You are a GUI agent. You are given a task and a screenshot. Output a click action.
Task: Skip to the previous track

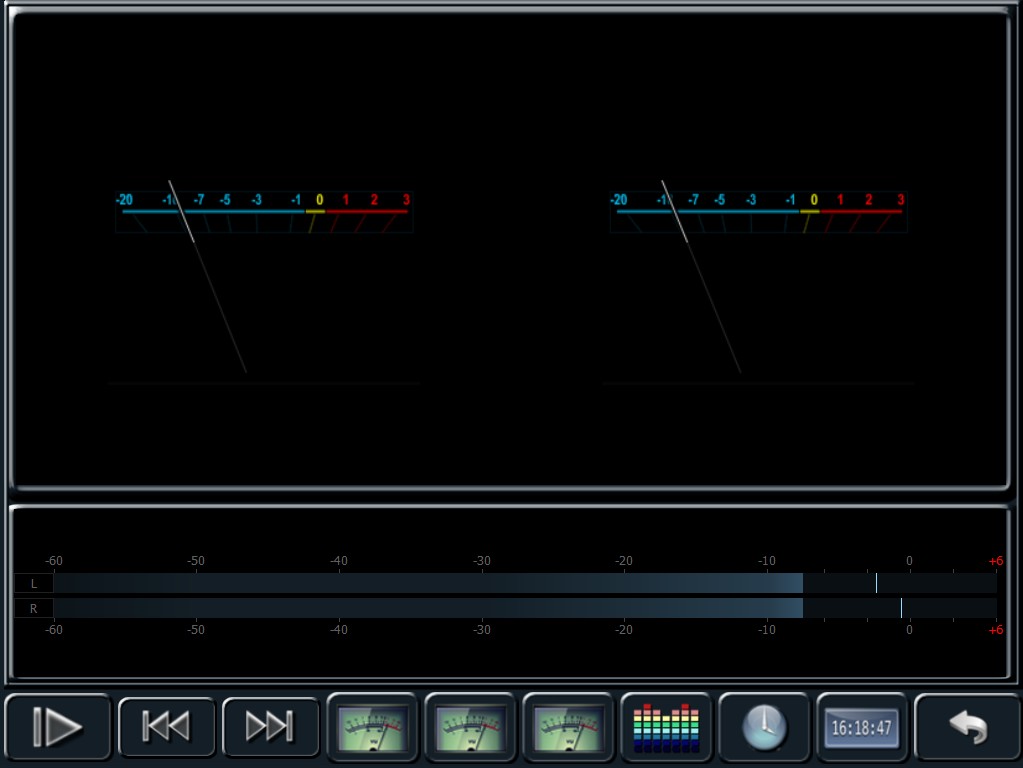pyautogui.click(x=166, y=726)
